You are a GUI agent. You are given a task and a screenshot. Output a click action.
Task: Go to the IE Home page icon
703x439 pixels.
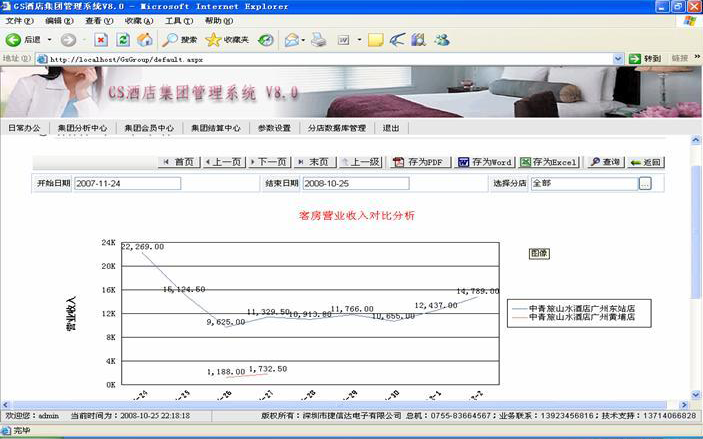pos(145,40)
